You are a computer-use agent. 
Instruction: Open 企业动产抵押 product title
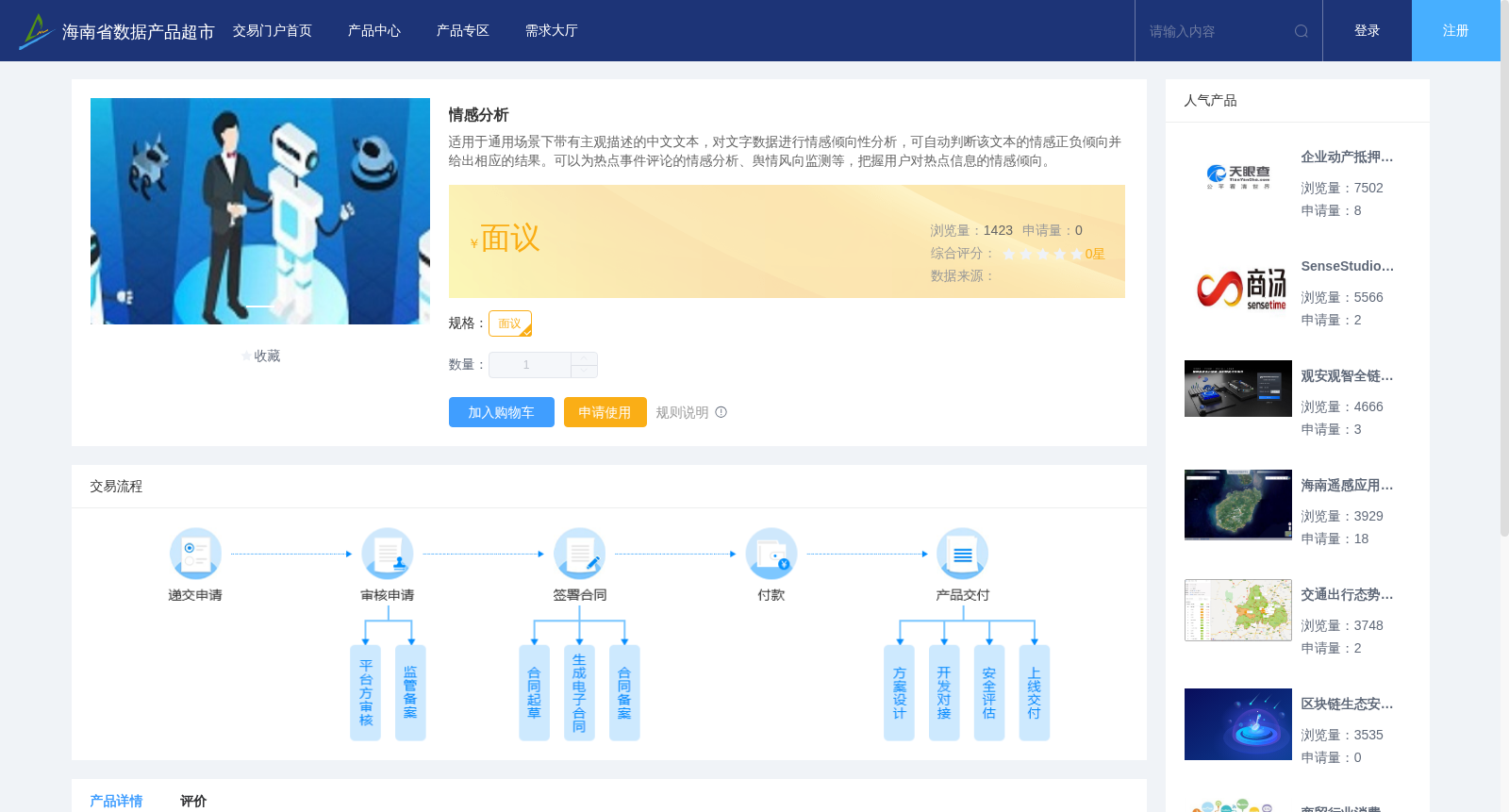click(x=1347, y=157)
